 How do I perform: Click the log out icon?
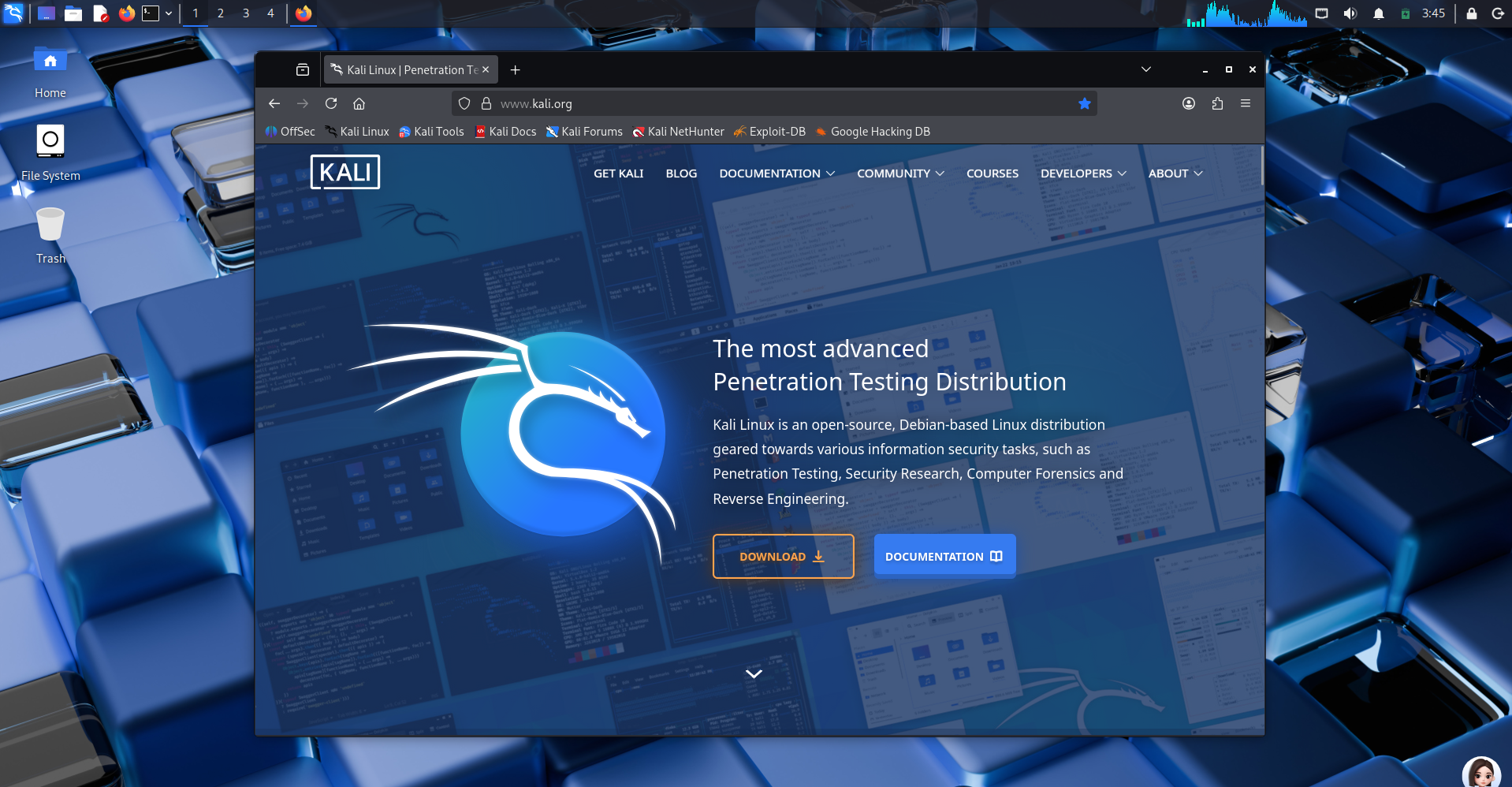point(1498,13)
